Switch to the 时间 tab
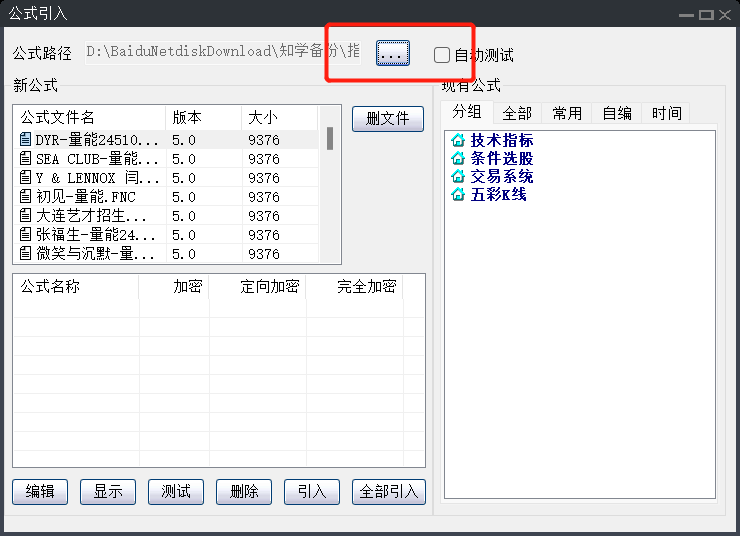The height and width of the screenshot is (536, 740). 666,113
